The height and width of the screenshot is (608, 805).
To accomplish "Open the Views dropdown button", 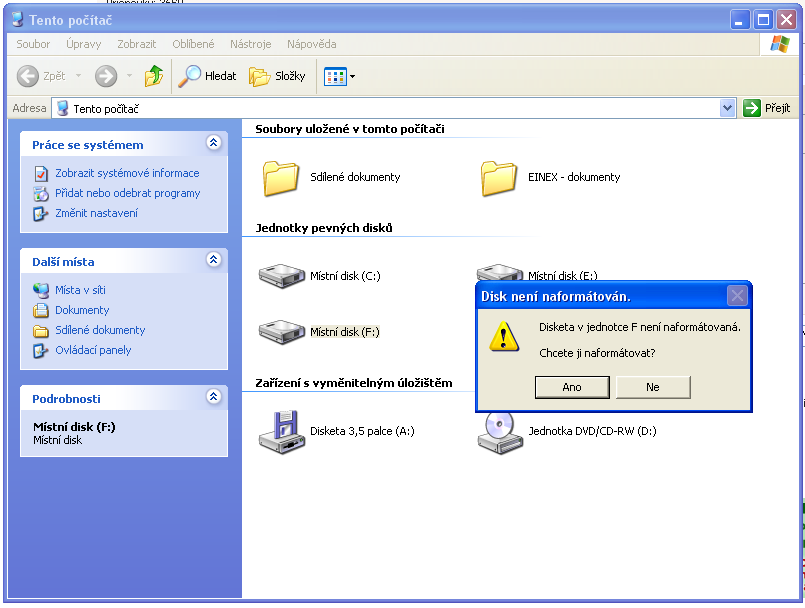I will click(x=340, y=76).
